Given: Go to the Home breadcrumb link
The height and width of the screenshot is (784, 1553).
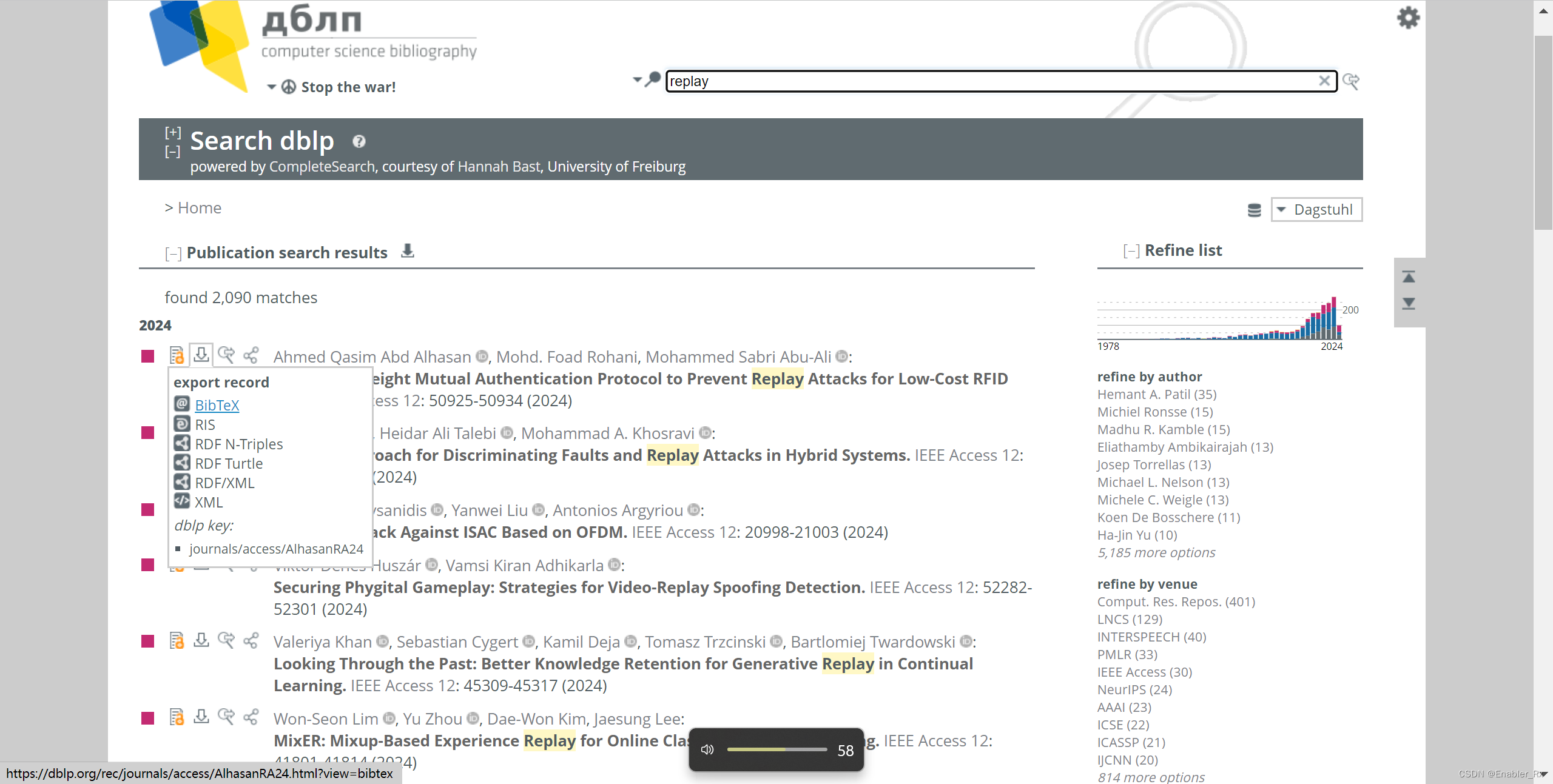Looking at the screenshot, I should [x=199, y=208].
